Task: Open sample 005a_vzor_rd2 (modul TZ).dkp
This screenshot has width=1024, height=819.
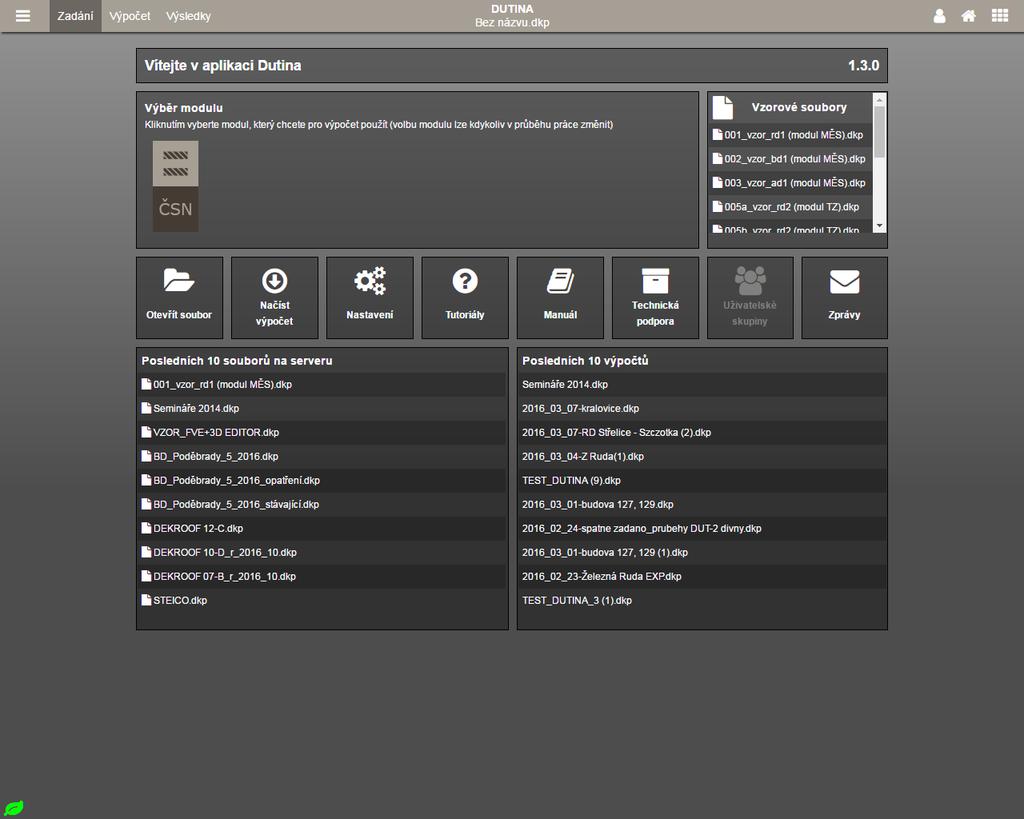Action: click(790, 207)
